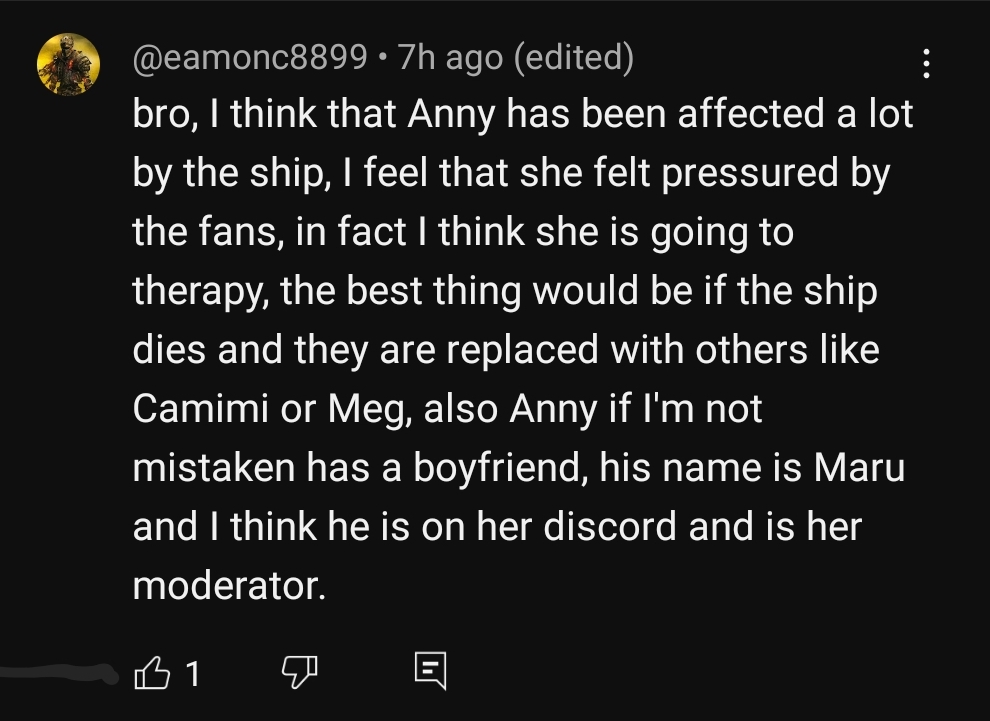Open the reply icon under comment

coord(432,672)
